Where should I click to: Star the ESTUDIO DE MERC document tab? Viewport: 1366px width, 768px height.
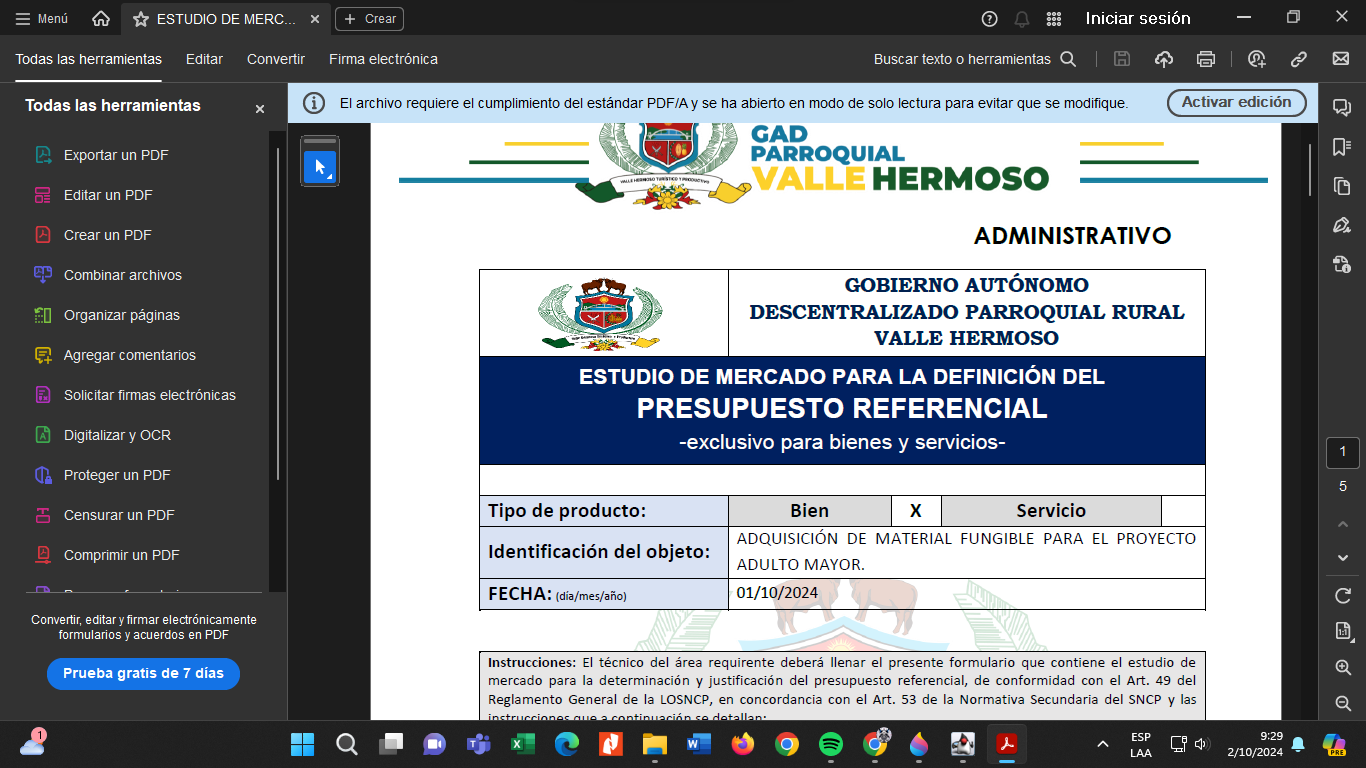tap(141, 19)
